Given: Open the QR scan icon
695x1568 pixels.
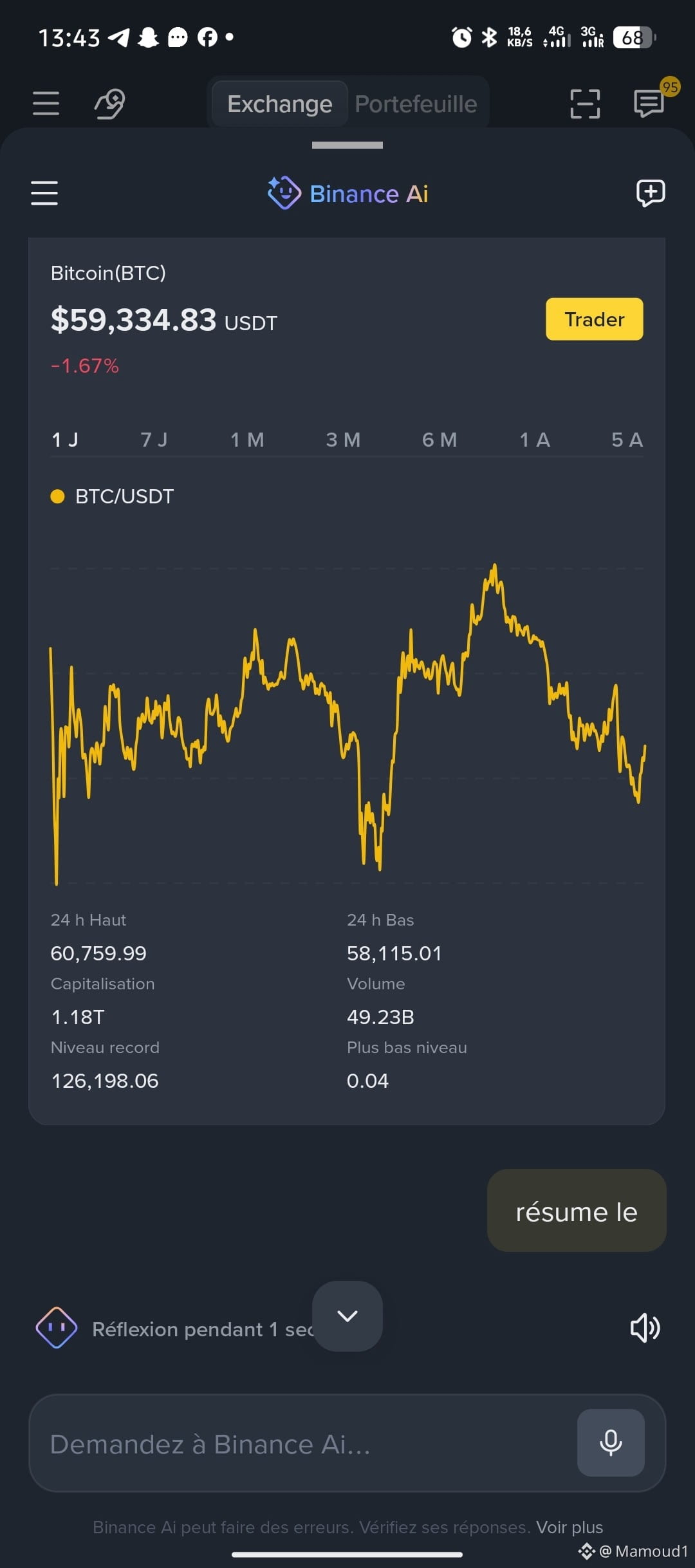Looking at the screenshot, I should (585, 104).
